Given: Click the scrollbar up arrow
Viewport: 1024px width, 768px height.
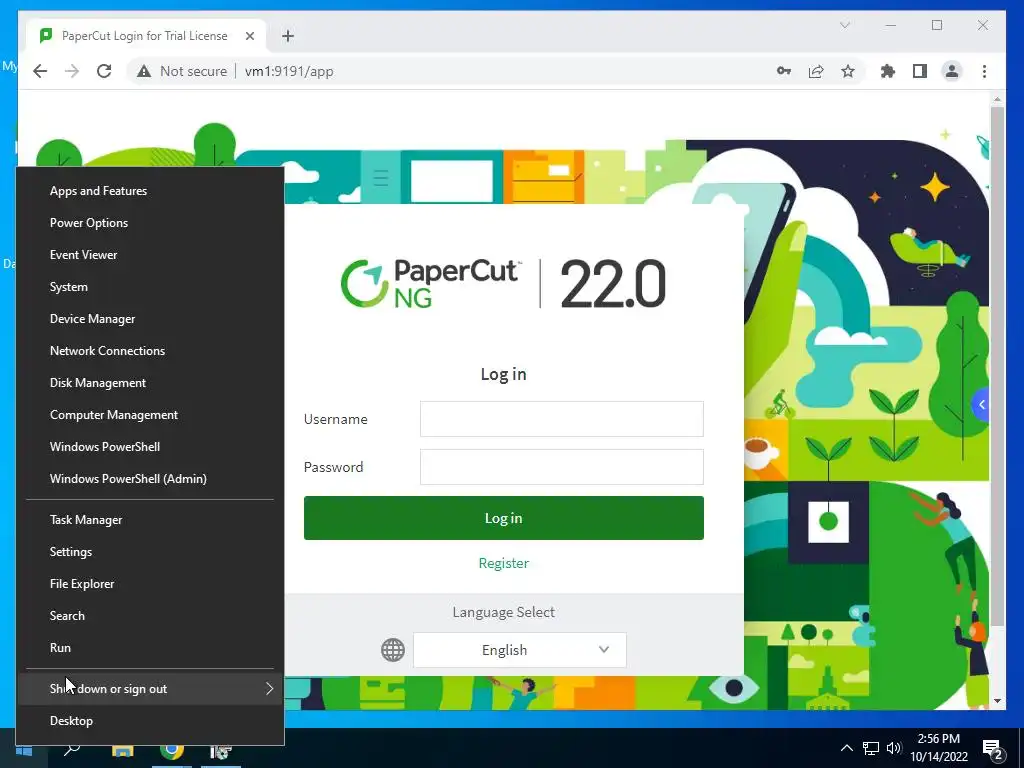Looking at the screenshot, I should [997, 99].
